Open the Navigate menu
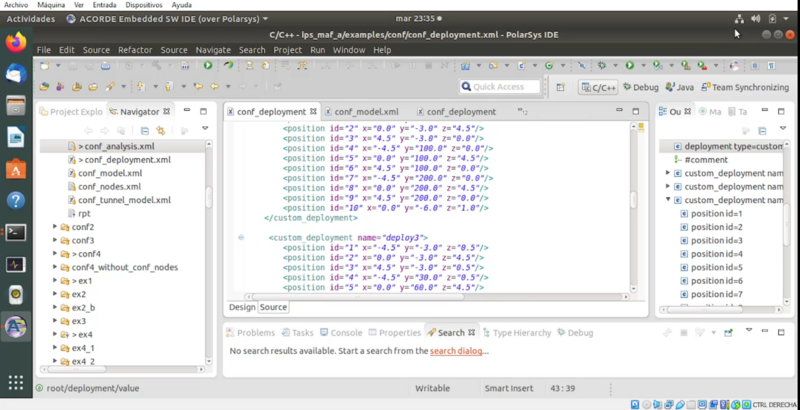The width and height of the screenshot is (800, 410). 213,50
